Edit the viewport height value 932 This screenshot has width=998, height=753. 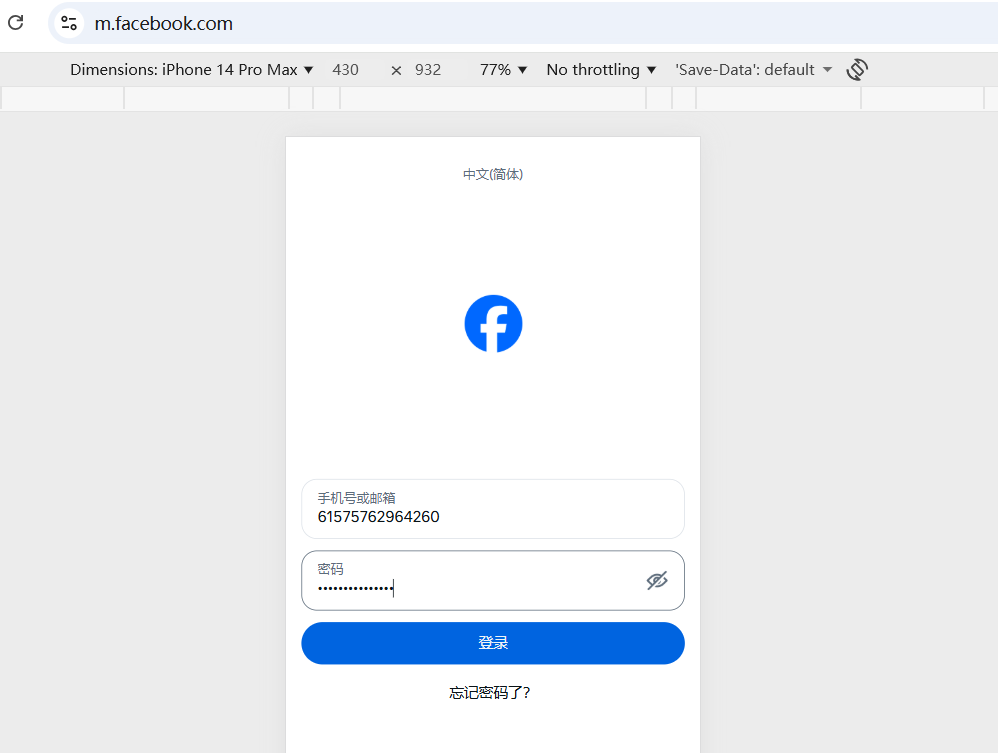[x=428, y=69]
